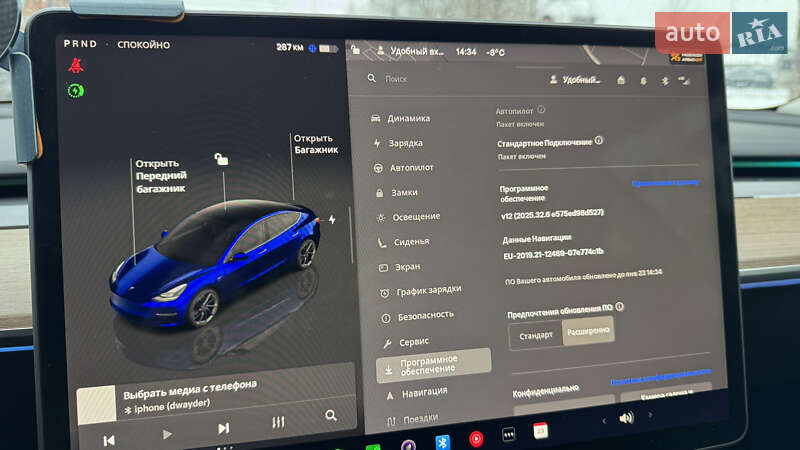Screen dimensions: 800x450
Task: Open the Wi‑Fi/LTE connectivity icon
Action: point(684,81)
